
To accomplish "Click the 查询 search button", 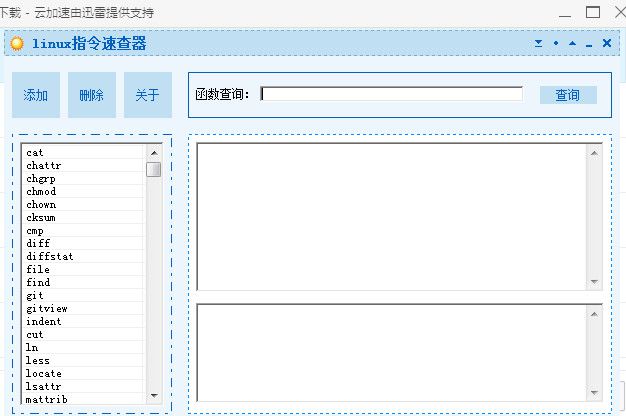I will (568, 95).
